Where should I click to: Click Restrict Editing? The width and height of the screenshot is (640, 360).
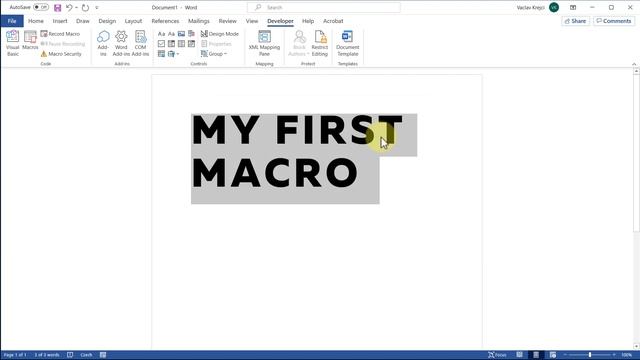[x=320, y=43]
